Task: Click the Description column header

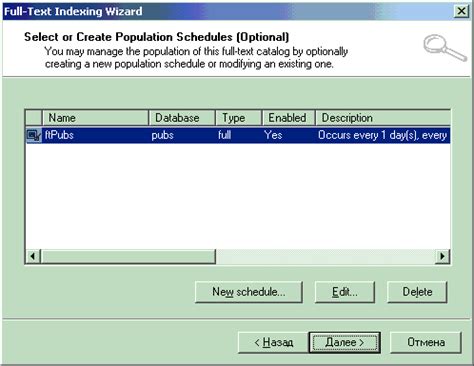Action: (383, 118)
